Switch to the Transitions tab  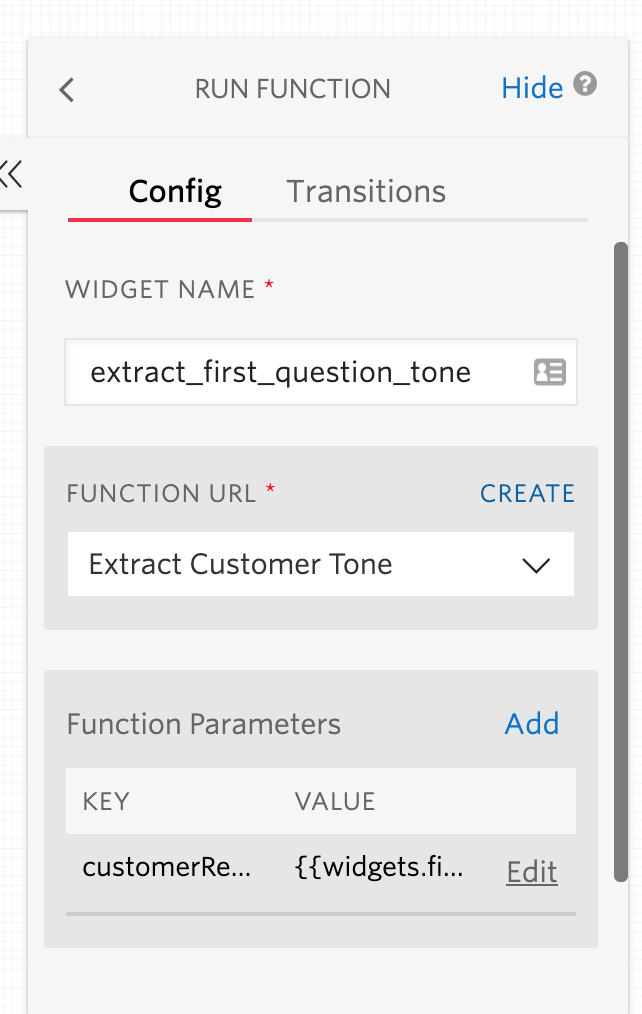(x=366, y=191)
